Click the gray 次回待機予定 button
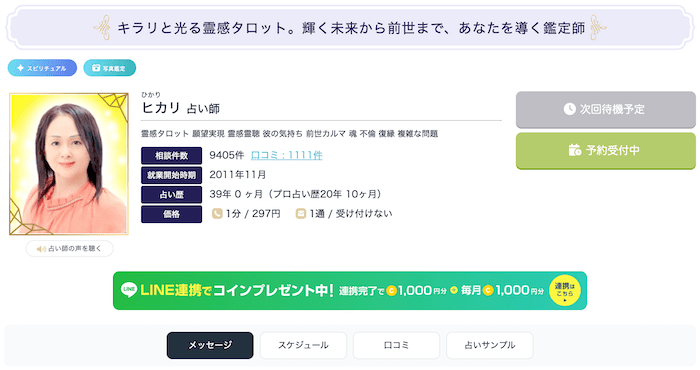 point(606,109)
